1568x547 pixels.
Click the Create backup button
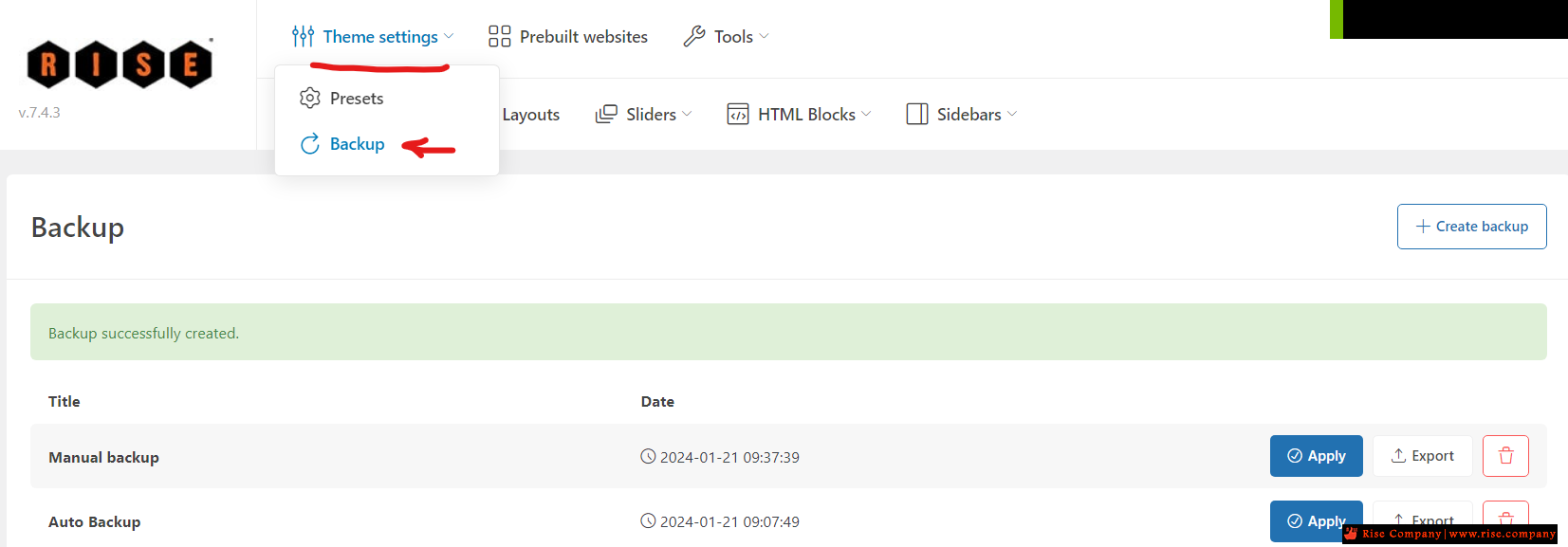tap(1471, 227)
